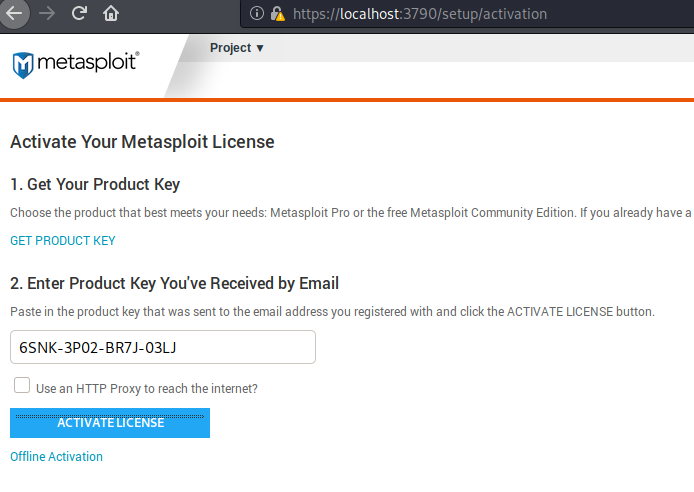Enable the HTTP Proxy checkbox
The width and height of the screenshot is (694, 492).
click(22, 385)
